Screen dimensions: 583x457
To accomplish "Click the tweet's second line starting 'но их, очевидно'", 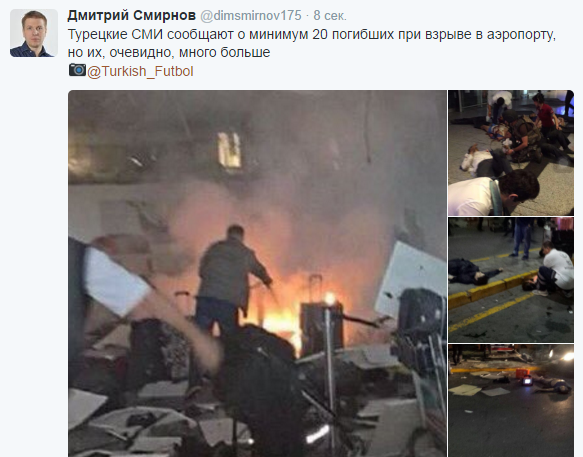I will [x=169, y=52].
